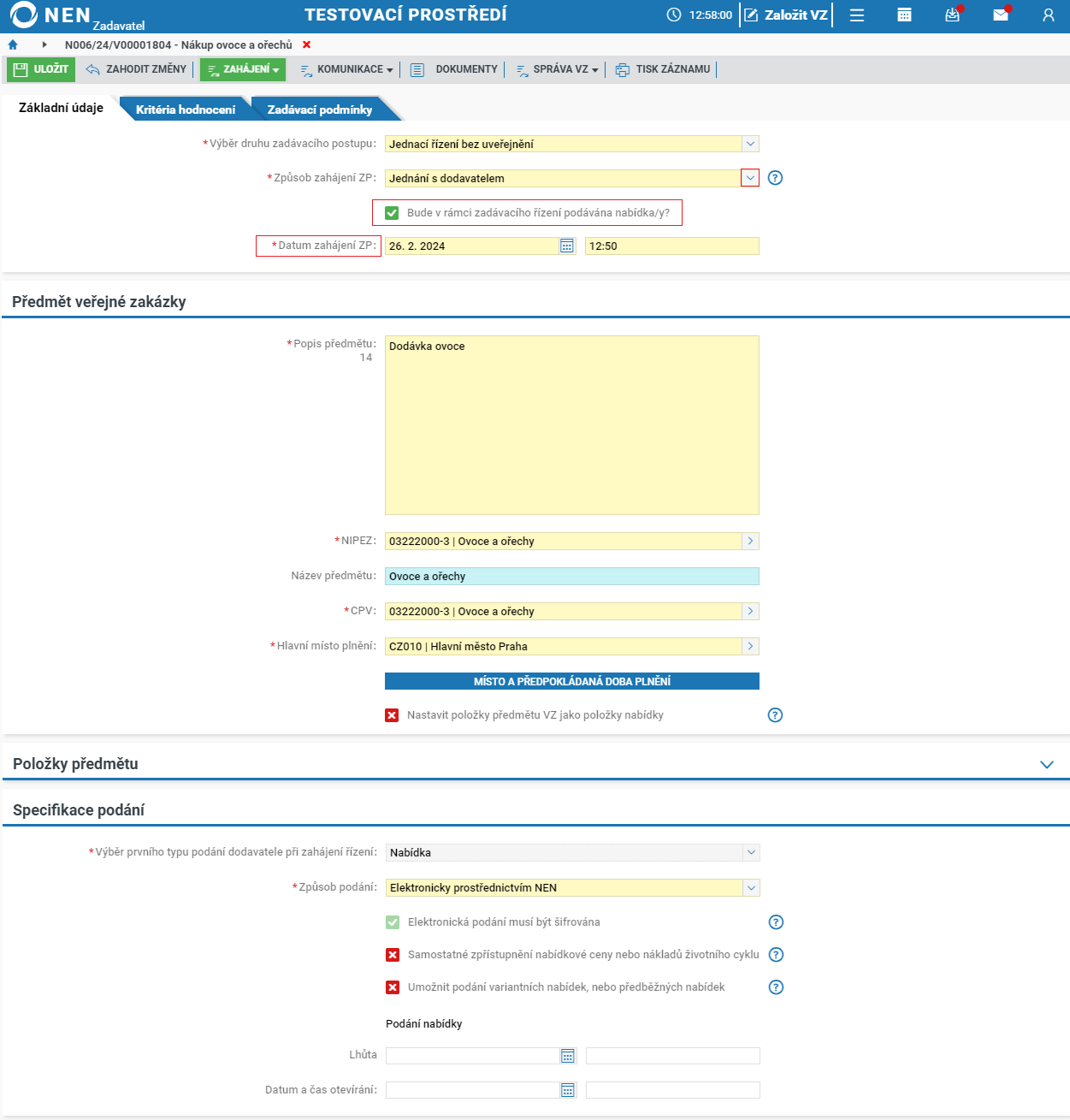1070x1120 pixels.
Task: Click Datum a čas otevírání date field
Action: 473,1090
